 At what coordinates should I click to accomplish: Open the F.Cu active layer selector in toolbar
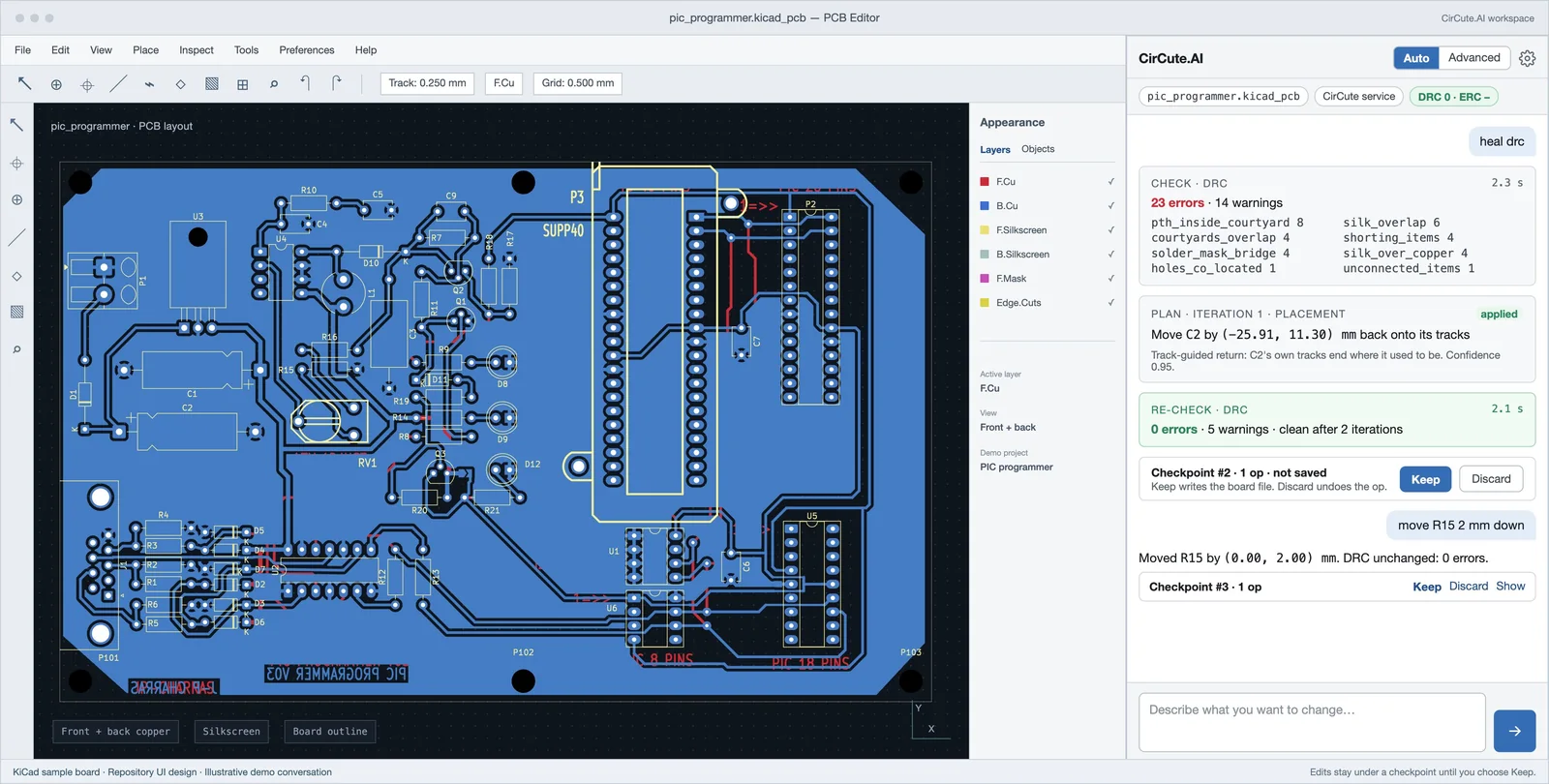point(503,83)
